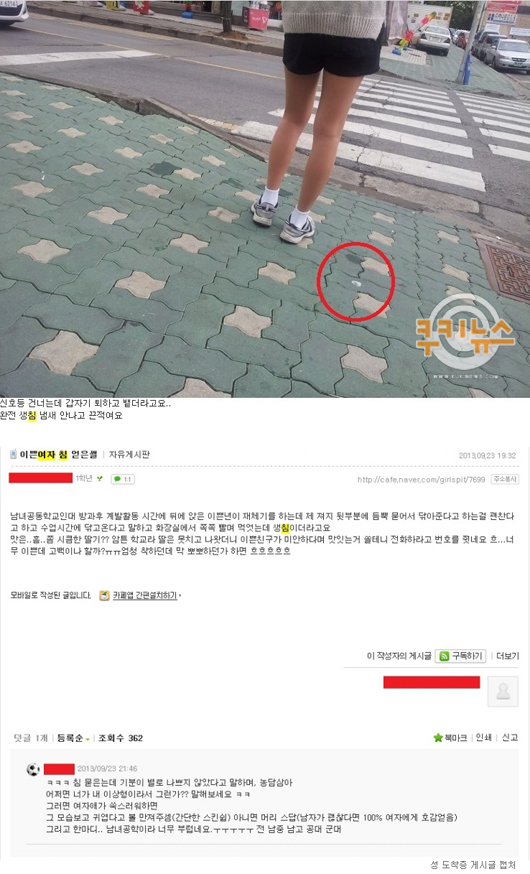Subscribe with the 구독하기 button
530x874 pixels.
pyautogui.click(x=460, y=656)
